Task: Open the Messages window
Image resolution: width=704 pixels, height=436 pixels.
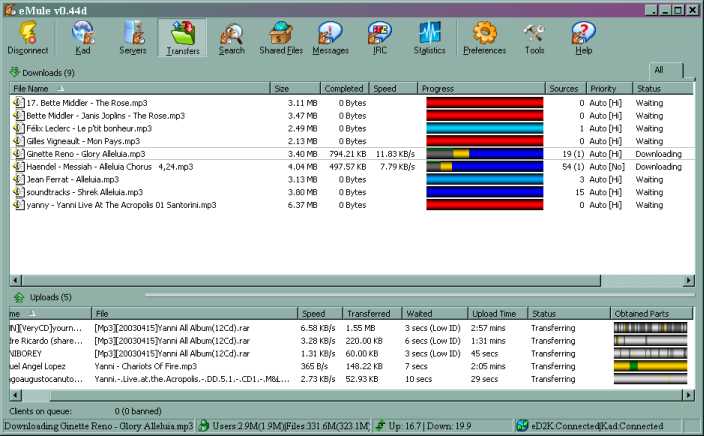Action: point(330,38)
